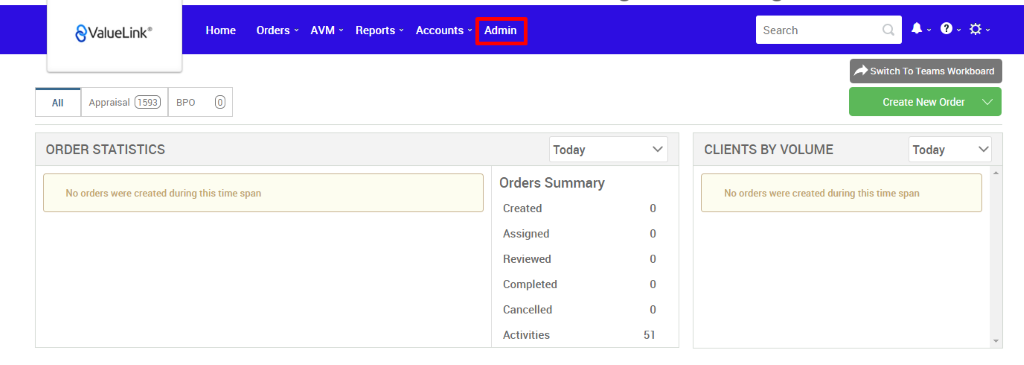The height and width of the screenshot is (365, 1024).
Task: Click the BPO count badge 0
Action: (x=220, y=103)
